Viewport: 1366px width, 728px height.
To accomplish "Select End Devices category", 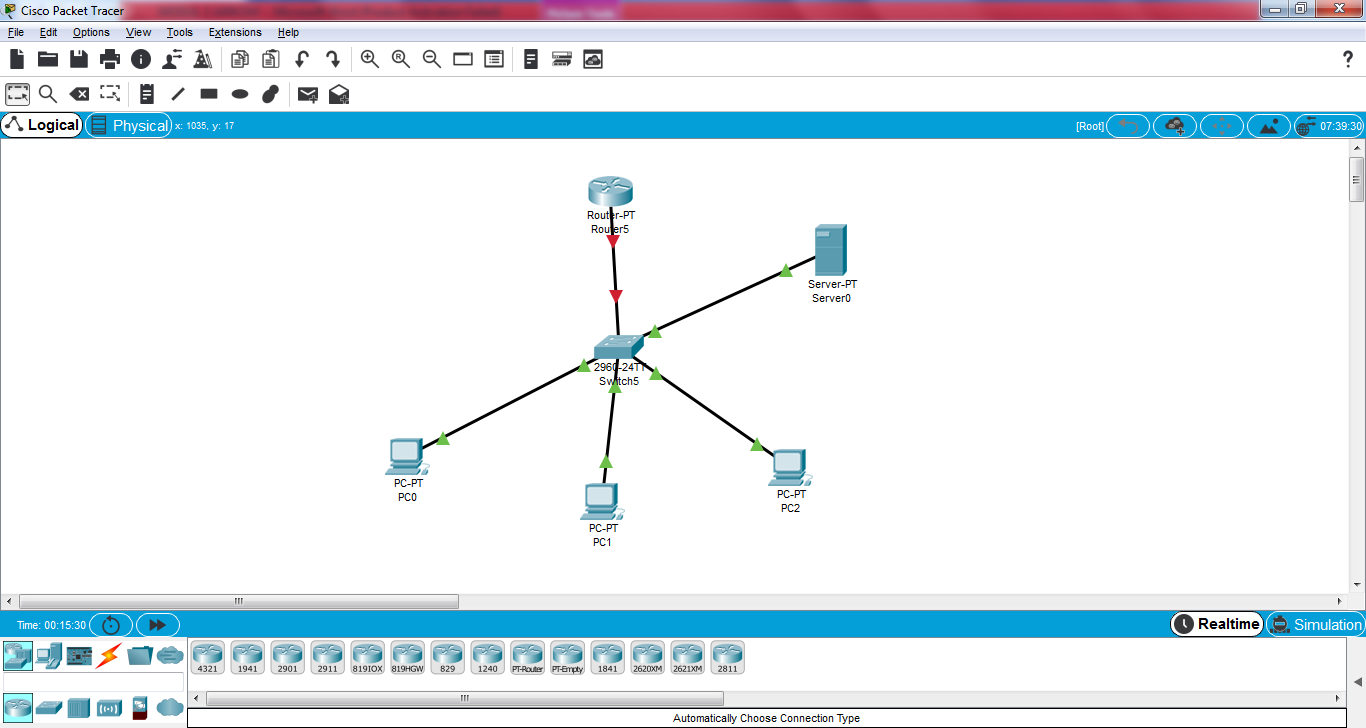I will 48,656.
